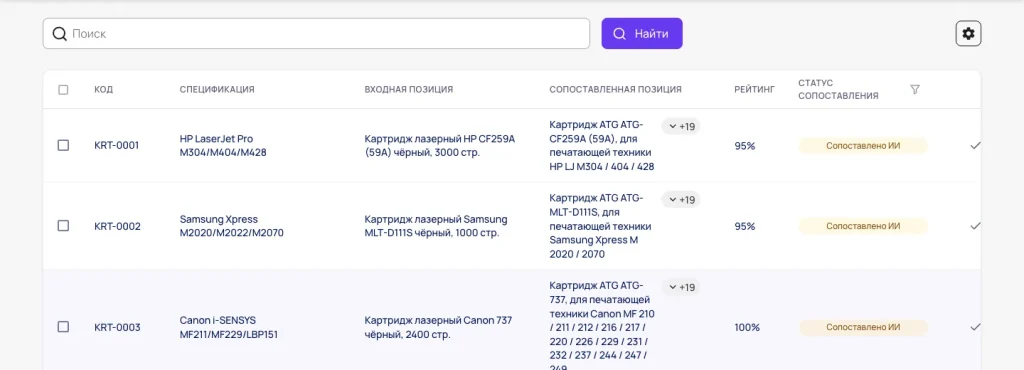Click the Код column header
The height and width of the screenshot is (370, 1024).
(104, 89)
